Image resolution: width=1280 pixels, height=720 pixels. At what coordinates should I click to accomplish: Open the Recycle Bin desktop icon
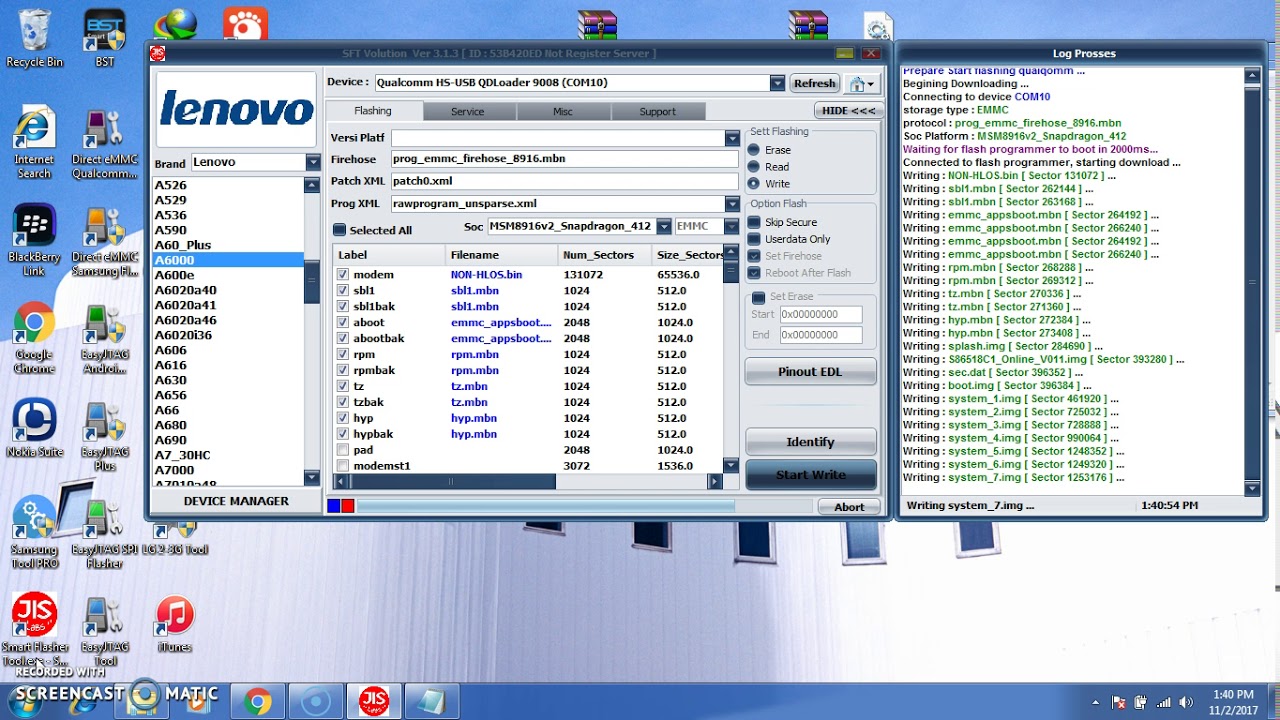coord(34,38)
